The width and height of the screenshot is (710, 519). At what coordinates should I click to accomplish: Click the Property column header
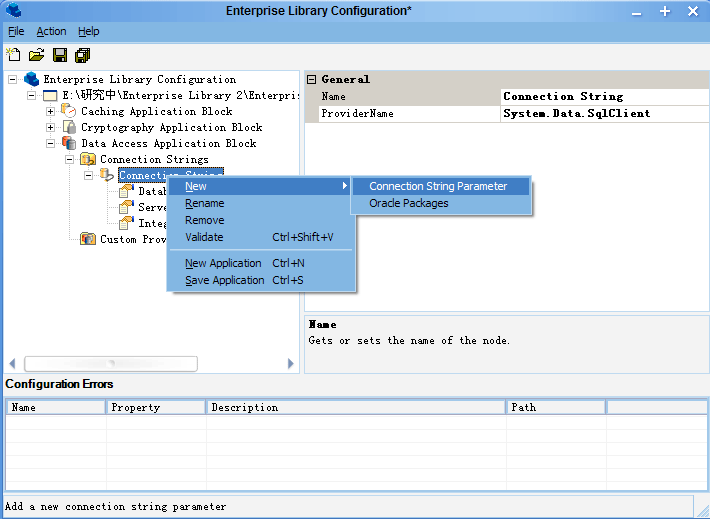point(156,407)
